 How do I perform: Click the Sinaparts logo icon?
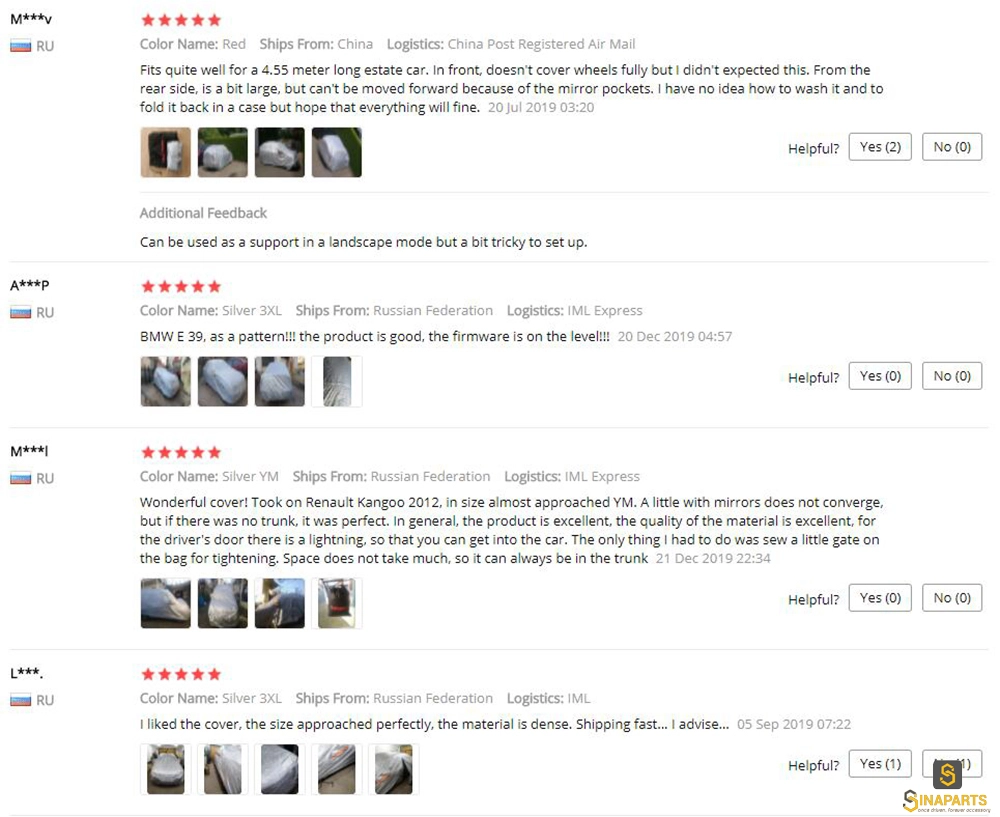pos(947,775)
